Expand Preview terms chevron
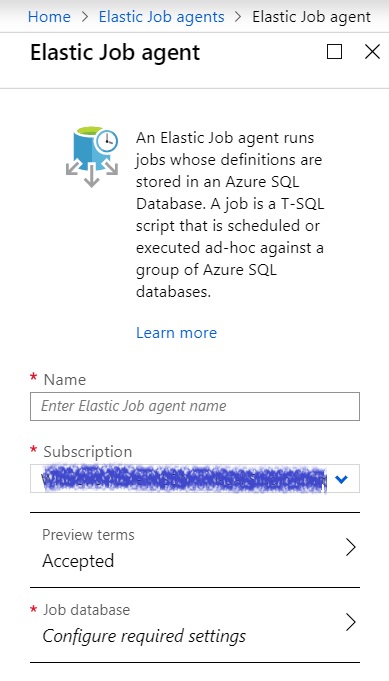 pos(351,547)
